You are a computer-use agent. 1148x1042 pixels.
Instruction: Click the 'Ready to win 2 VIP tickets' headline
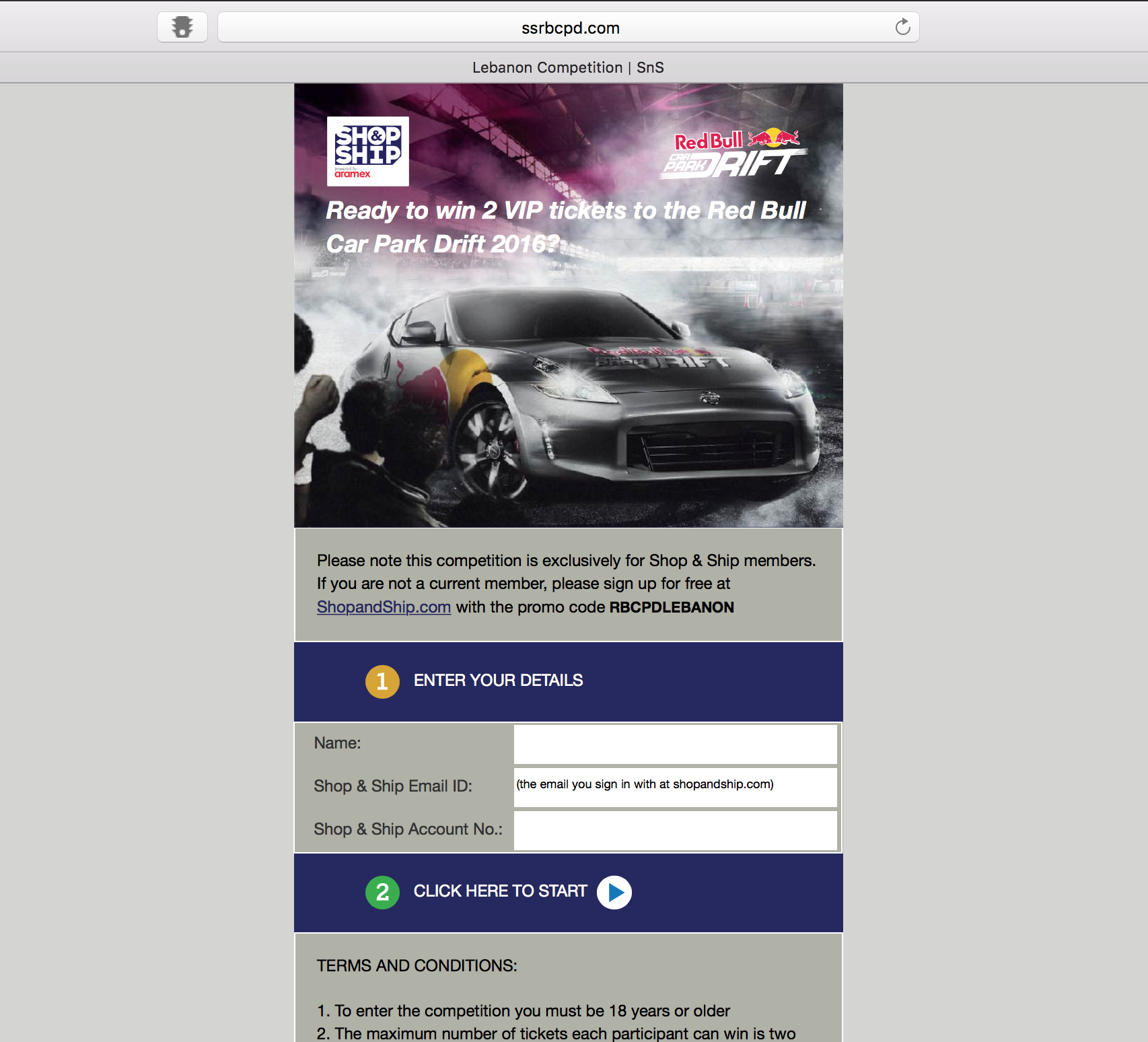click(x=565, y=227)
